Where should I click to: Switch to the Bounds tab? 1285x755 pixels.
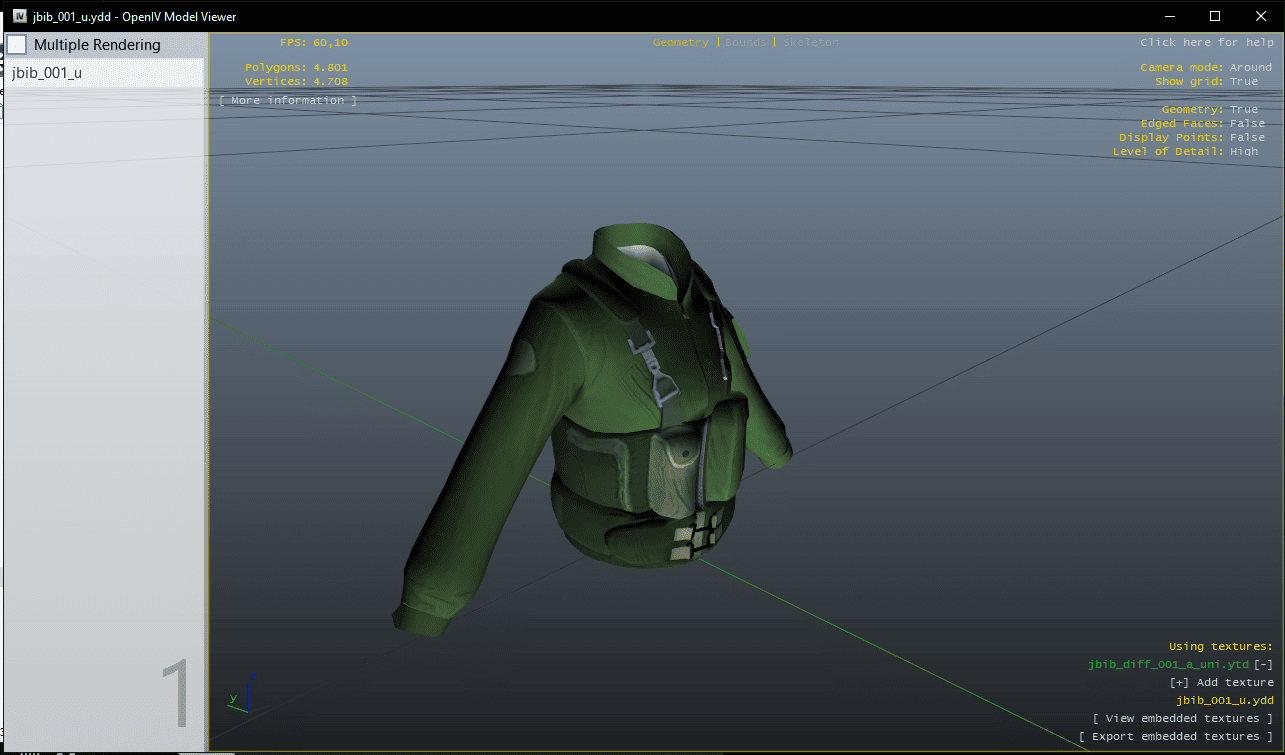[745, 43]
